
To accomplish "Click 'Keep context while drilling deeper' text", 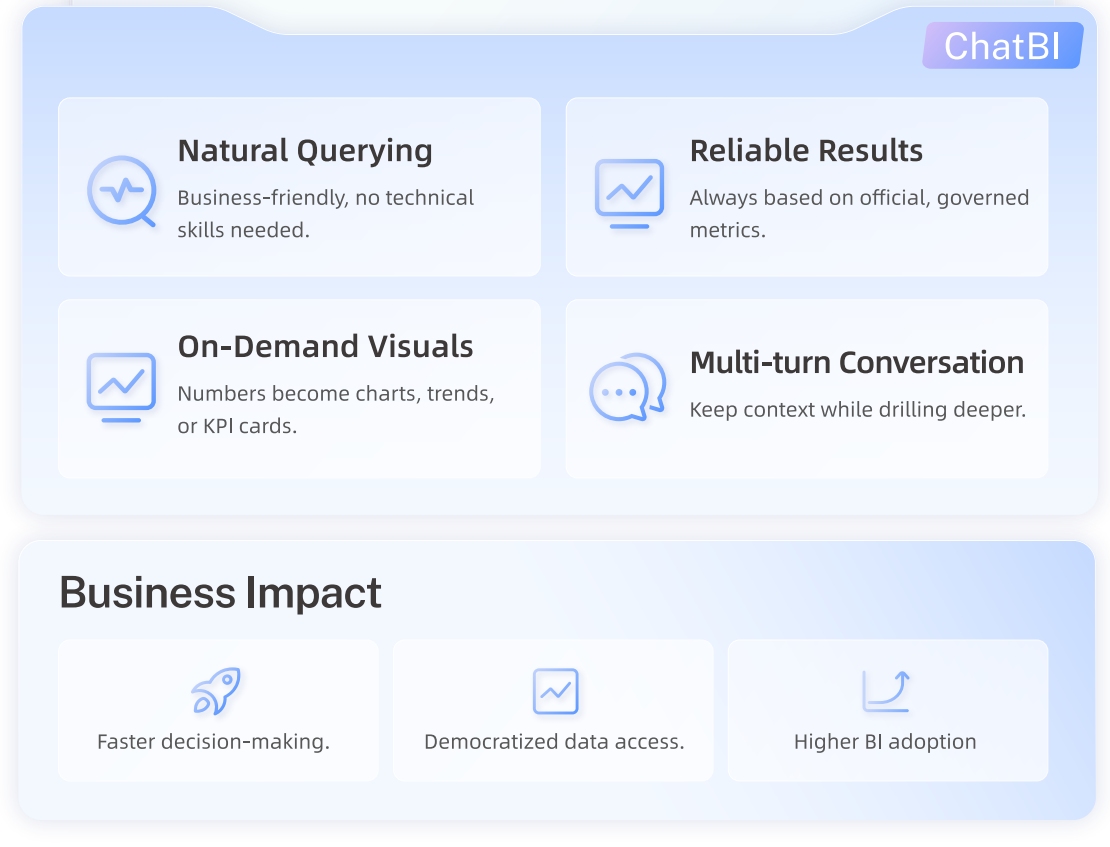I will (857, 410).
